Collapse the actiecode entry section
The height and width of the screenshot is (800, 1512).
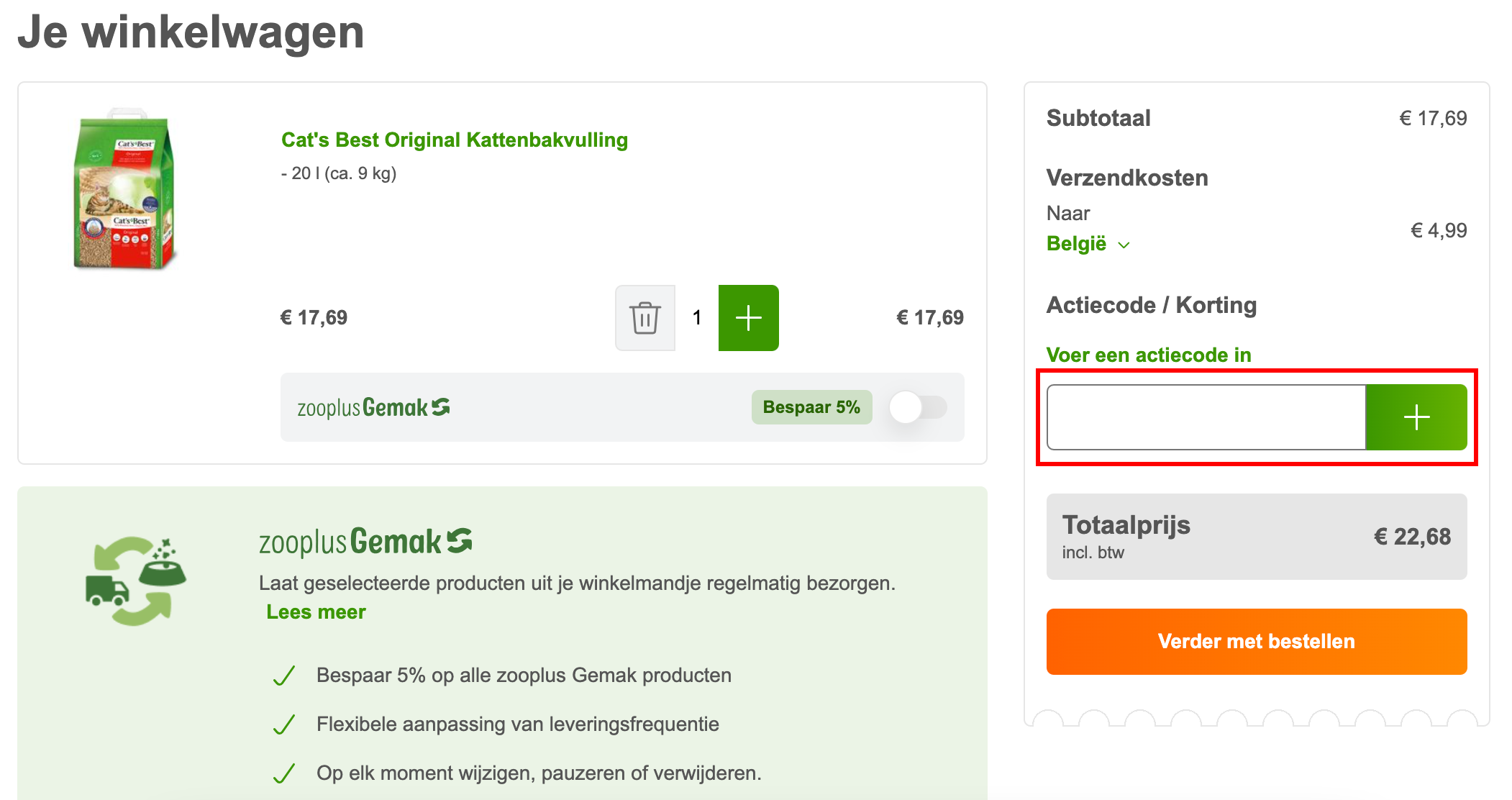tap(1148, 355)
